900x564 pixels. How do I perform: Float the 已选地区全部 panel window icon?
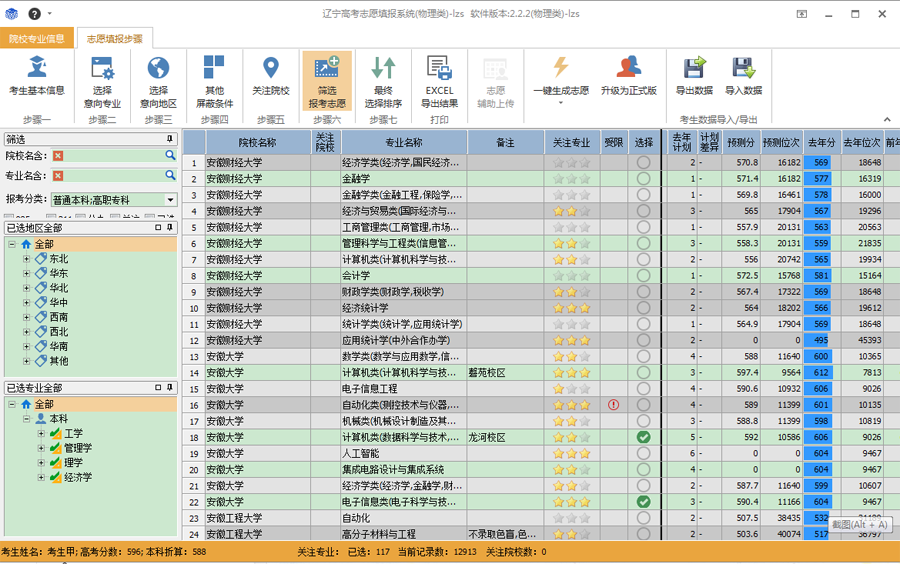coord(158,228)
